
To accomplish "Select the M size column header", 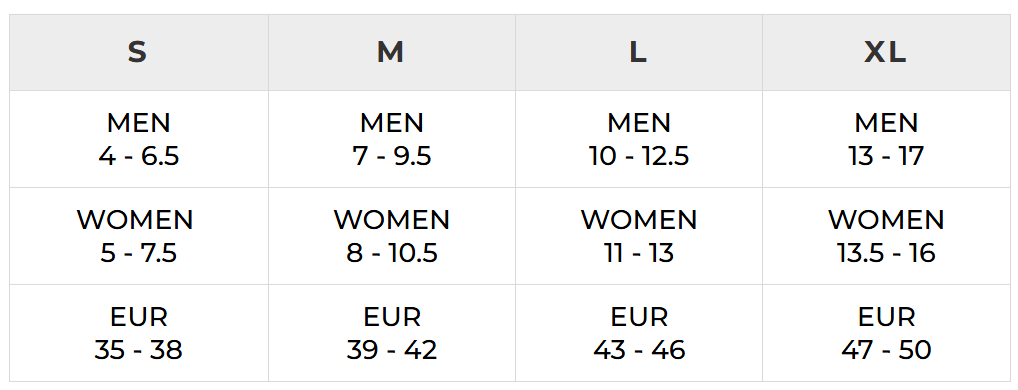I will click(391, 53).
